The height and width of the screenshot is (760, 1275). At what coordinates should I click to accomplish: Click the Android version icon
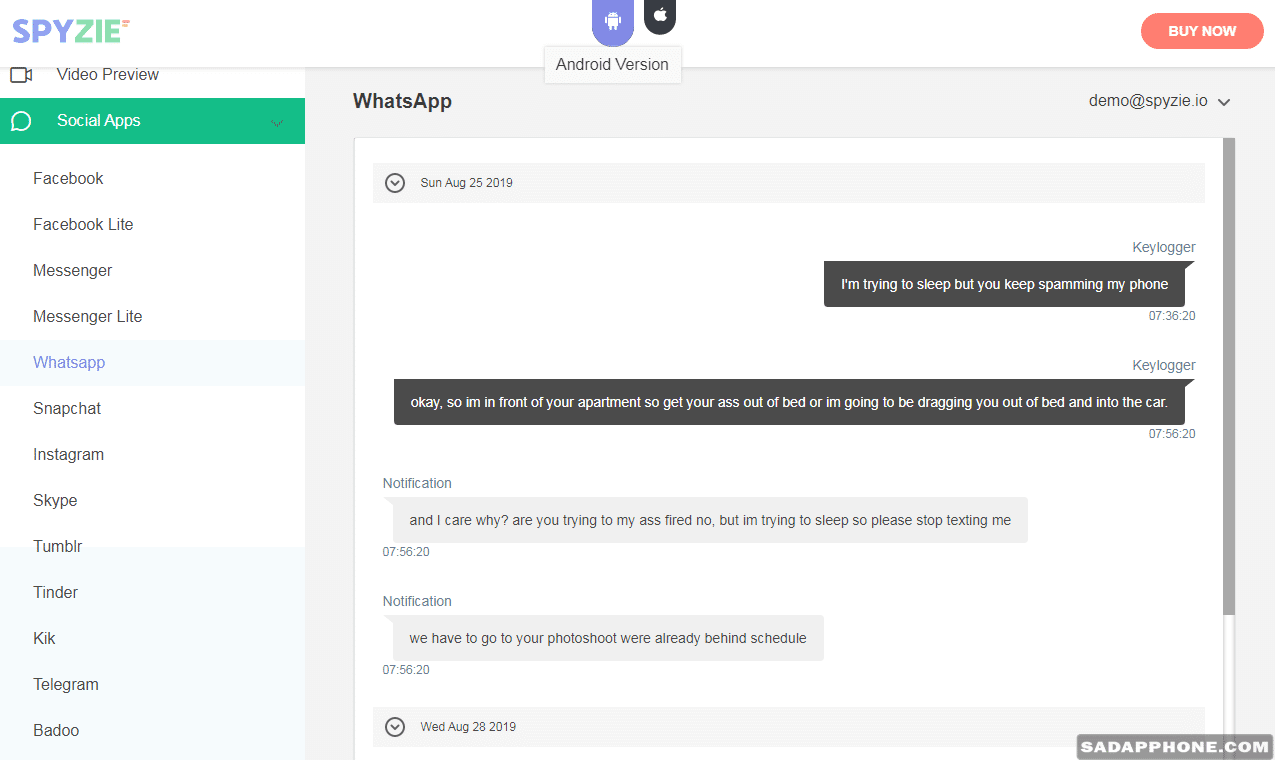coord(612,21)
